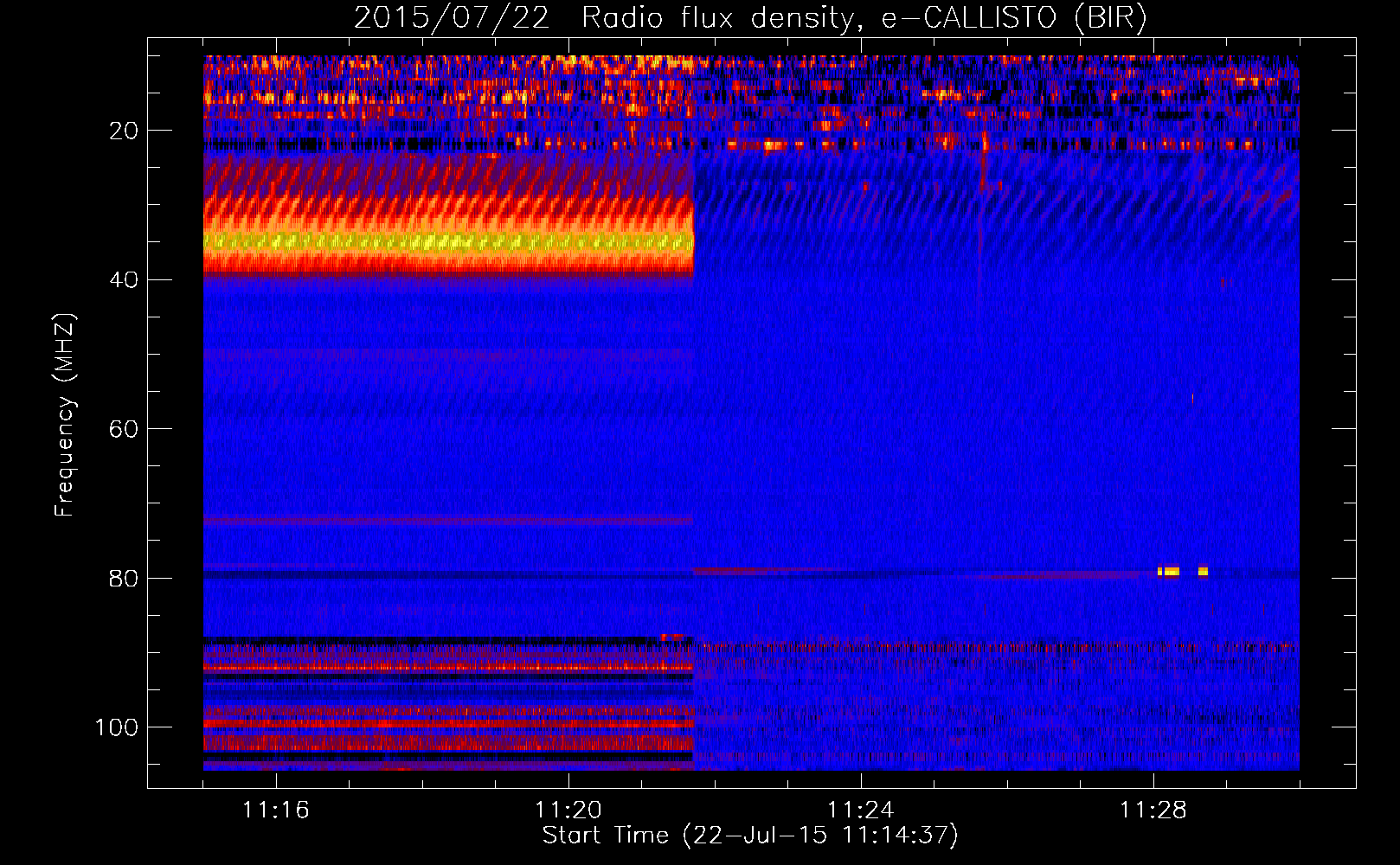Click the '20' frequency tick label
1400x865 pixels.
(x=125, y=131)
